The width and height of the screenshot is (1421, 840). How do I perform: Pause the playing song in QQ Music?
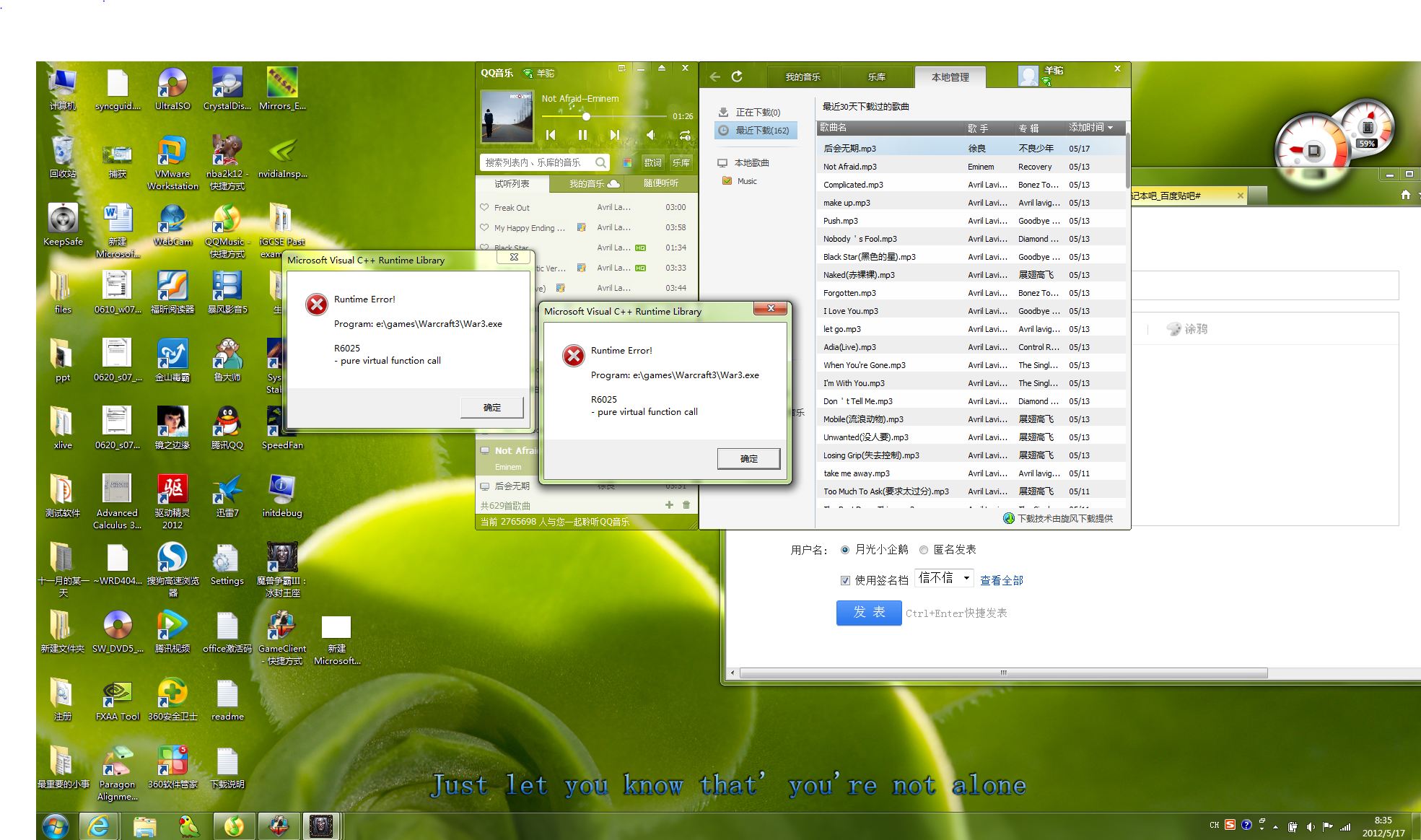click(x=582, y=135)
